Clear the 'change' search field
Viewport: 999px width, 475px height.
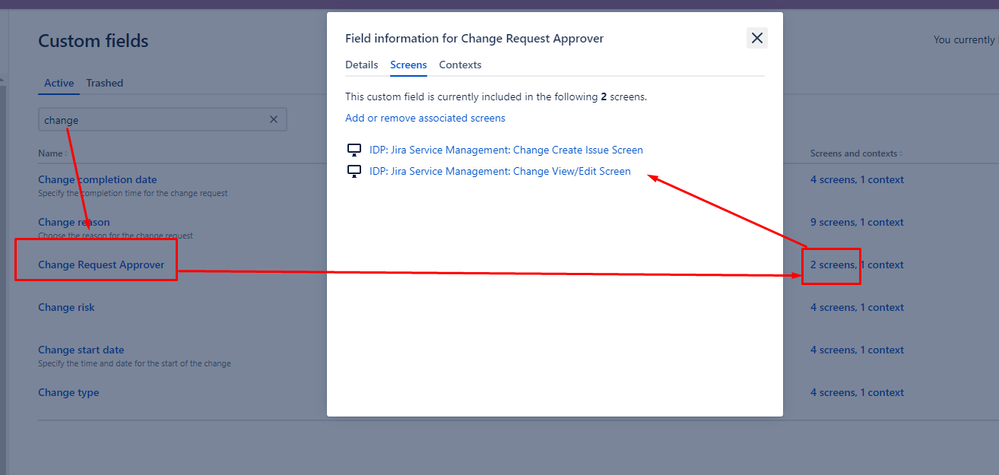[x=274, y=120]
